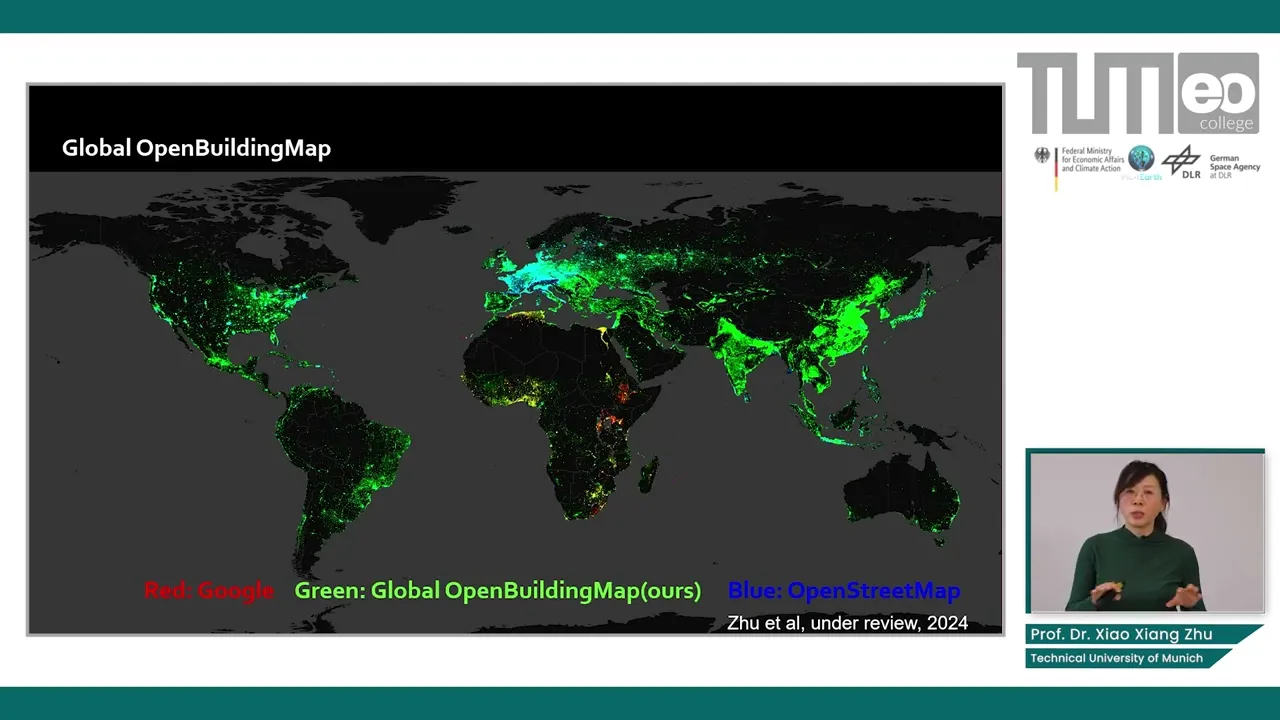Click the DLR aerospace logo

click(x=1181, y=162)
